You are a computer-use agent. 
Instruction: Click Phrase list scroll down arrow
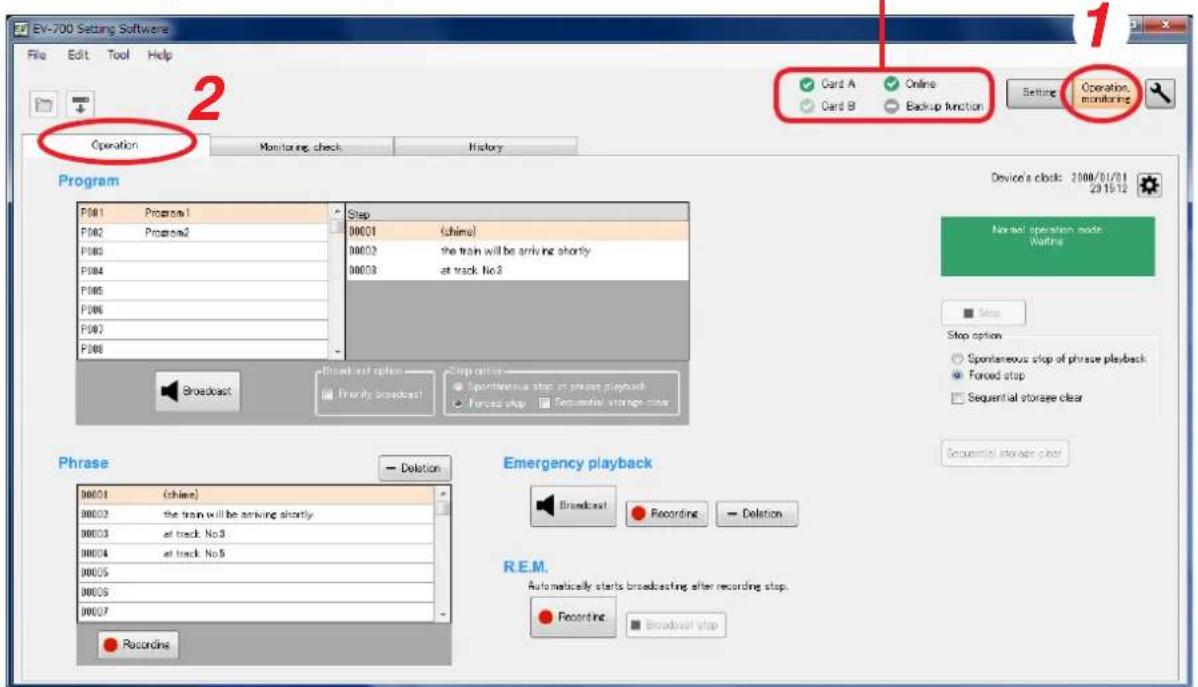click(443, 614)
